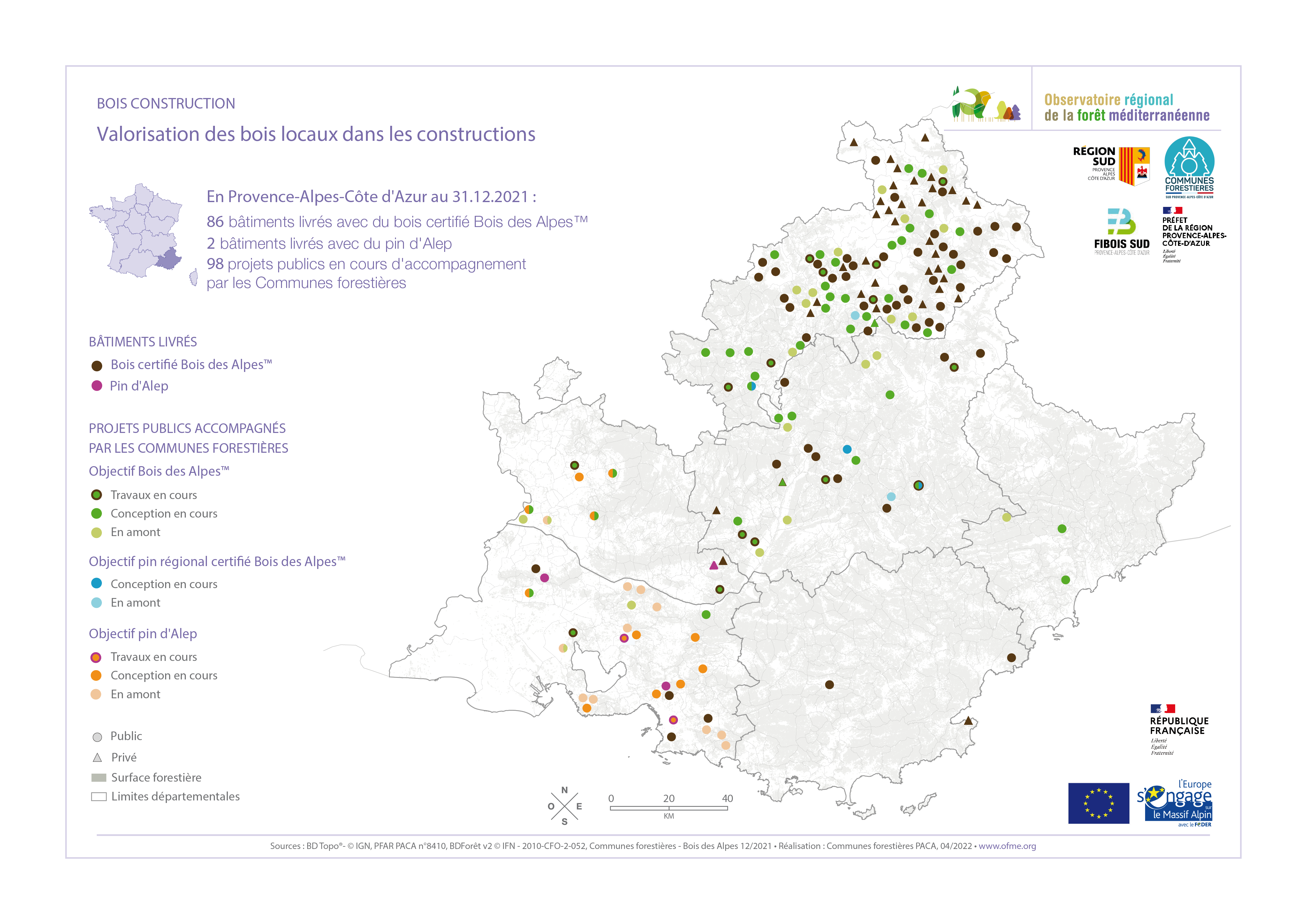Click the 'BOIS CONSTRUCTION' heading
1307x924 pixels.
tap(166, 104)
